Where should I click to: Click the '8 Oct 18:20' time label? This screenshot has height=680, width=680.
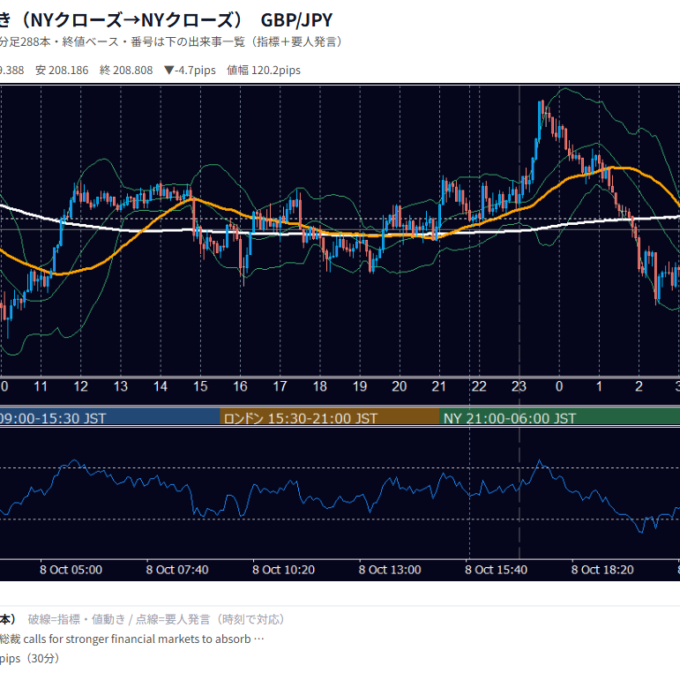tap(602, 570)
